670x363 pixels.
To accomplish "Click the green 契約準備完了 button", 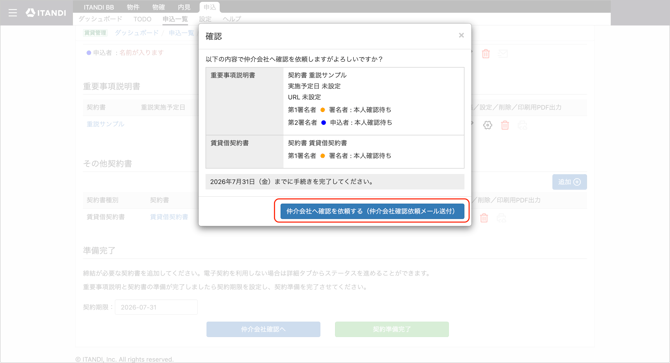I will [392, 329].
